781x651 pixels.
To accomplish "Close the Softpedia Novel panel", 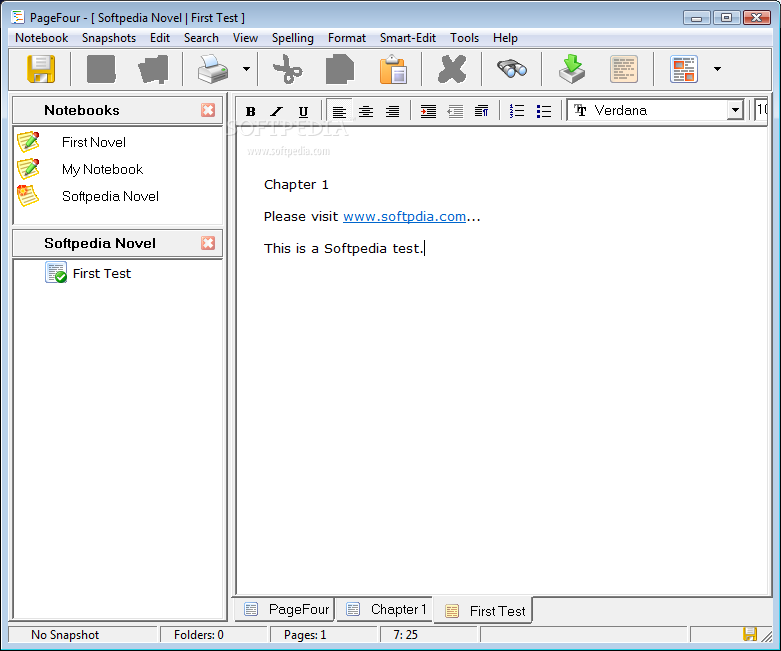I will [208, 243].
